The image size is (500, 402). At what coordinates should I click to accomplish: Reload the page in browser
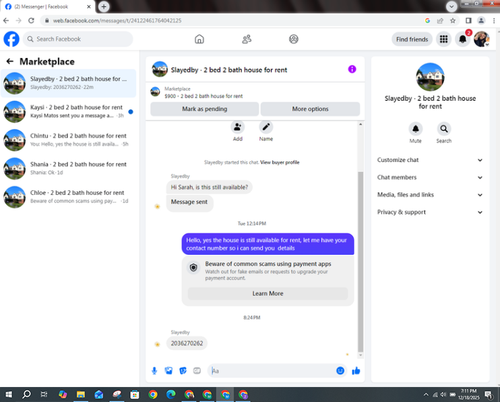31,21
